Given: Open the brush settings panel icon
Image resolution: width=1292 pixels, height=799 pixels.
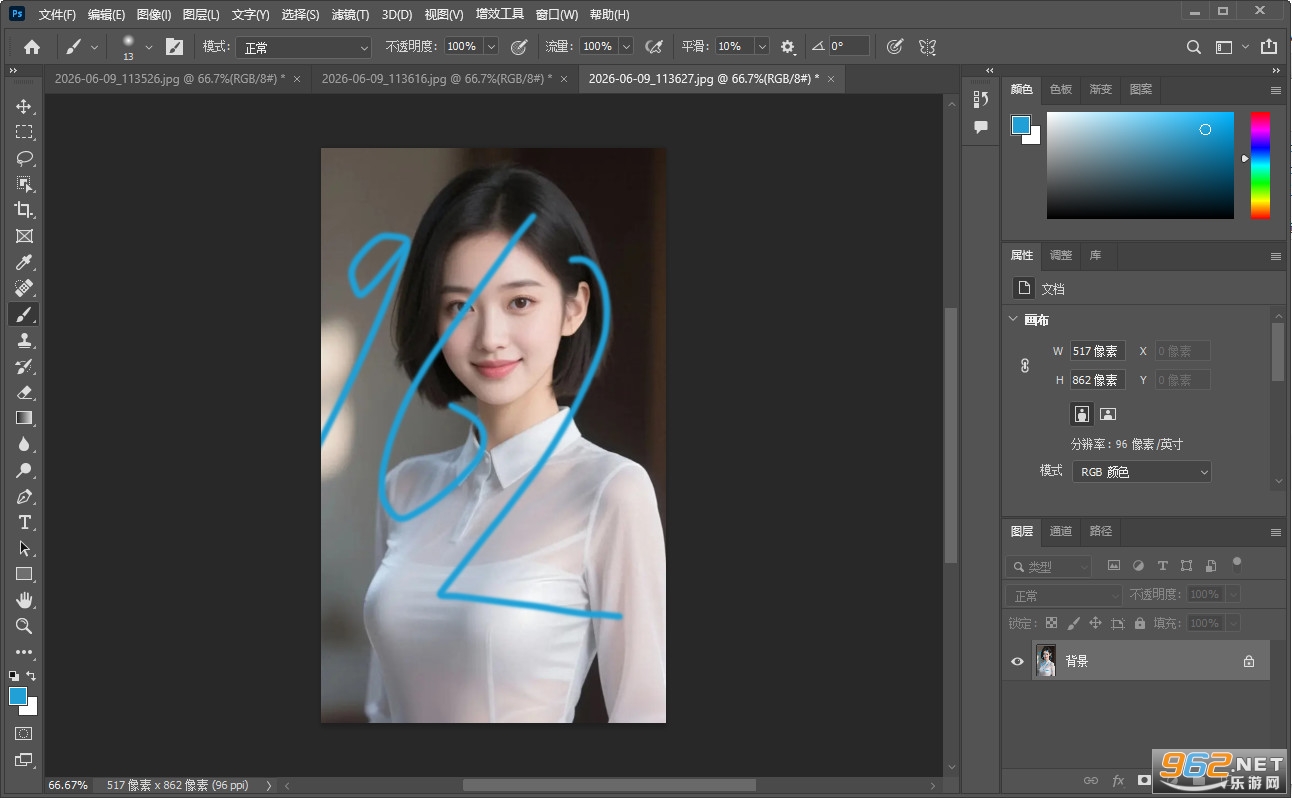Looking at the screenshot, I should [174, 46].
